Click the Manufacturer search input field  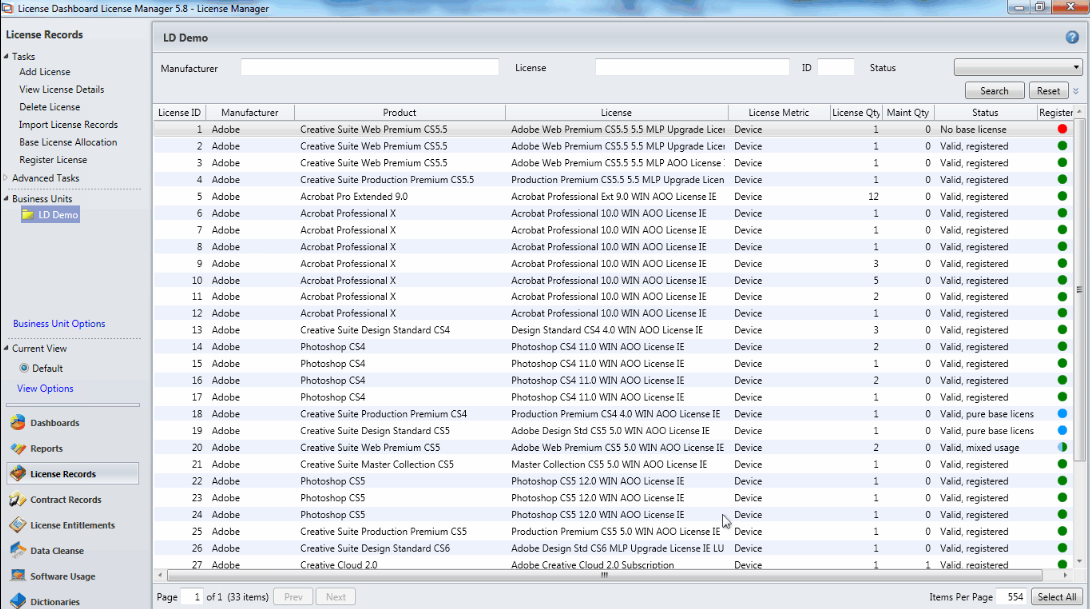coord(369,67)
